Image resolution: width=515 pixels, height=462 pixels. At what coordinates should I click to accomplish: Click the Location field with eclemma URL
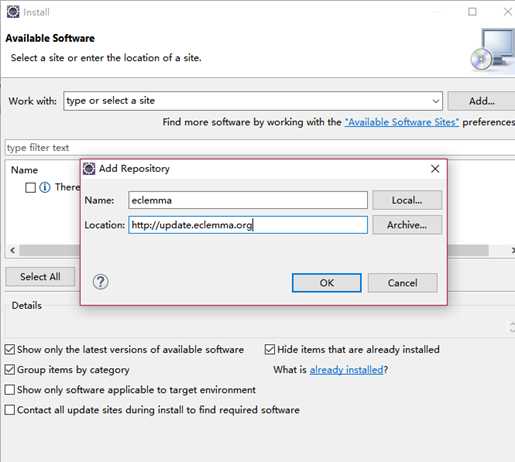click(x=248, y=225)
